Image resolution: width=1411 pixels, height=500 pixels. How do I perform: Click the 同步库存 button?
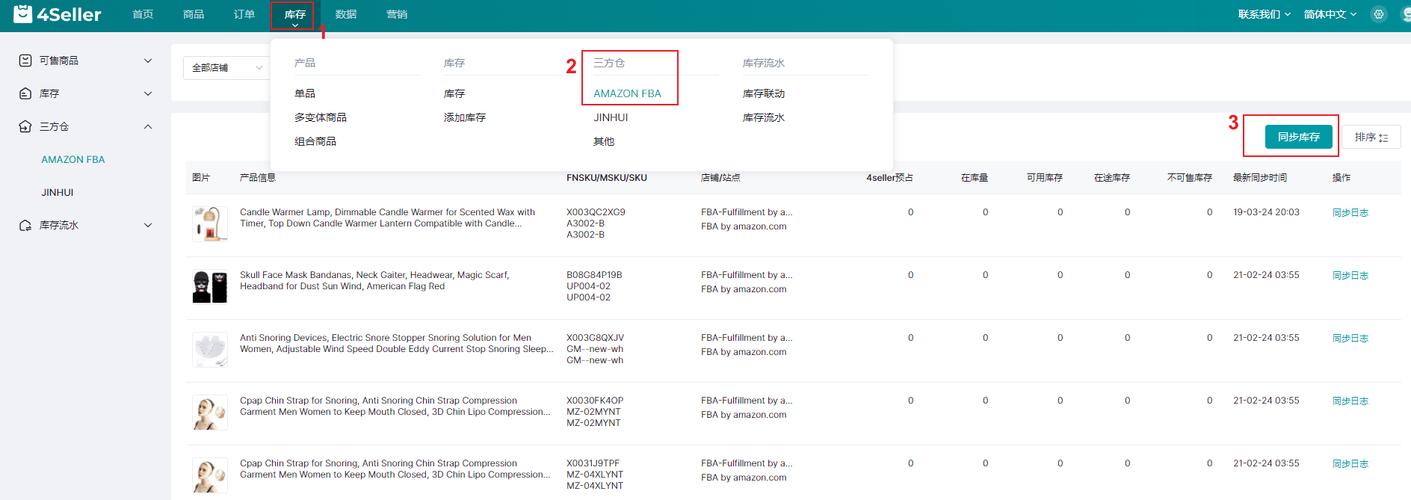coord(1298,137)
